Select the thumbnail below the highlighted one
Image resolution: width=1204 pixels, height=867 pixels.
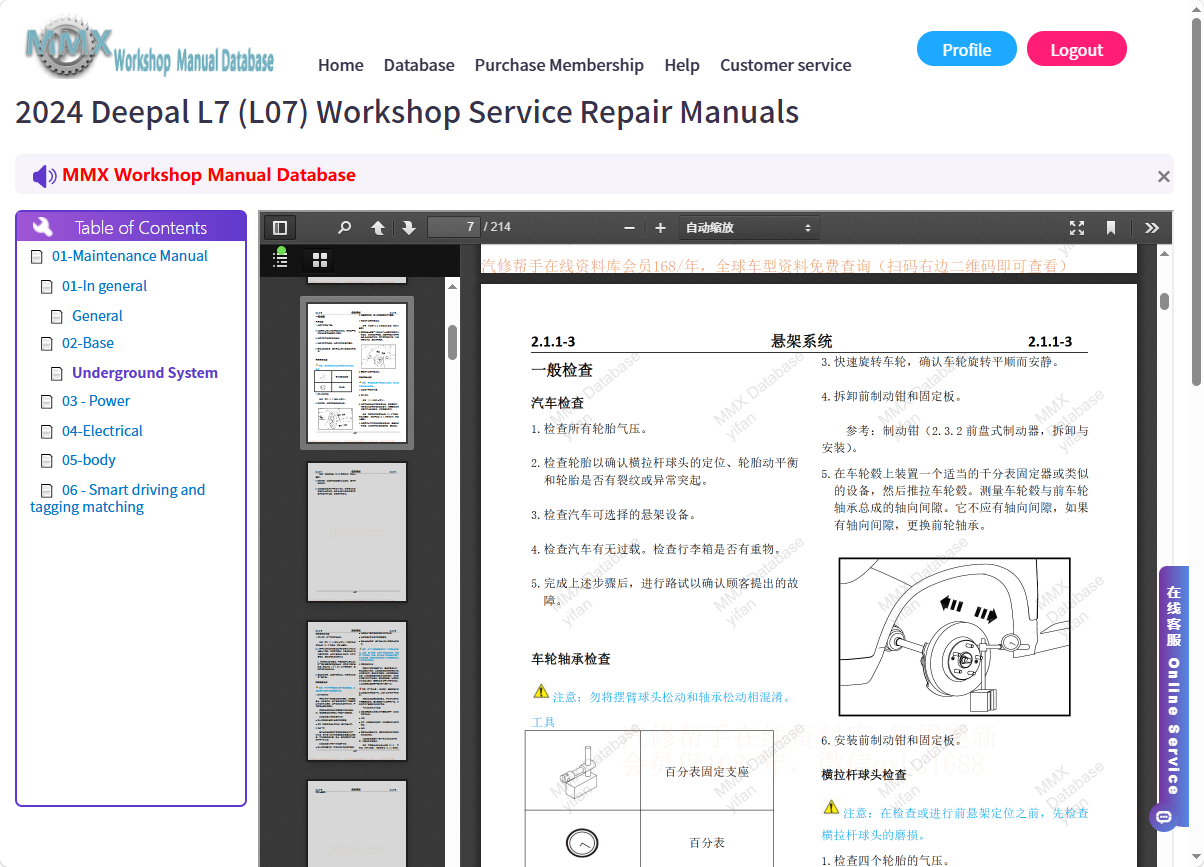(357, 532)
